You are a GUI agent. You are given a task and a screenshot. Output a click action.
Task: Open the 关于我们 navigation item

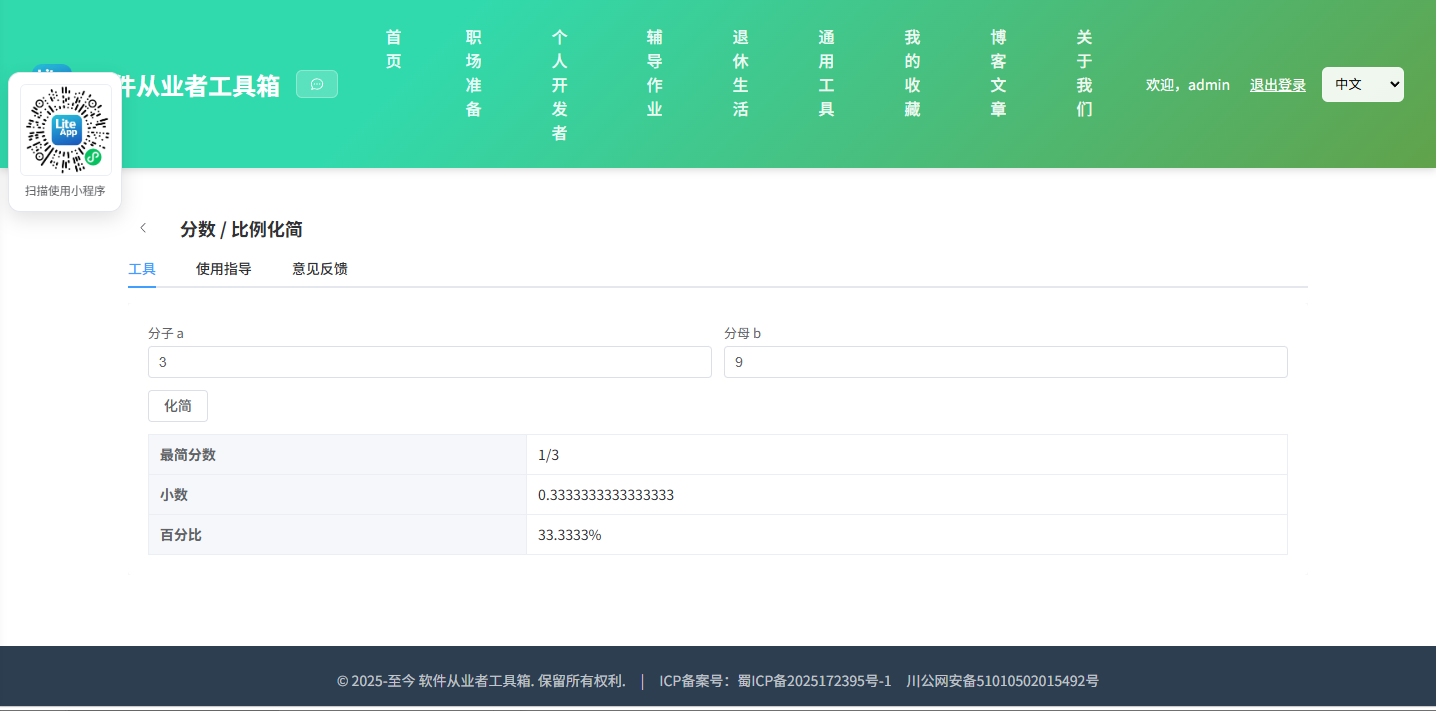pyautogui.click(x=1085, y=73)
